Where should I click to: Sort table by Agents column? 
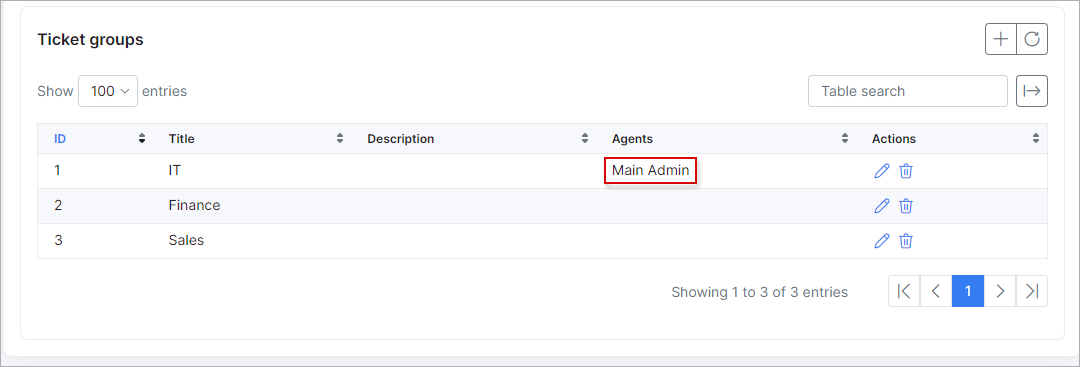pos(730,138)
